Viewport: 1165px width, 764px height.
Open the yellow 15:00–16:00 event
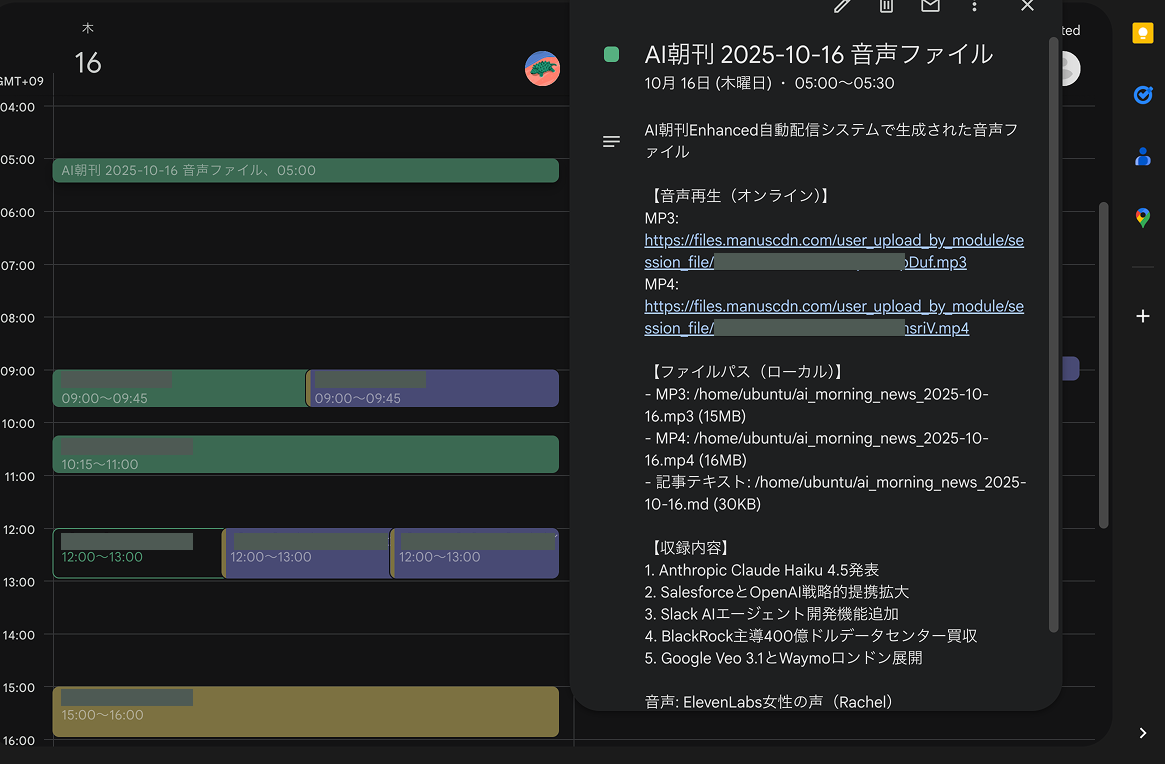tap(305, 711)
